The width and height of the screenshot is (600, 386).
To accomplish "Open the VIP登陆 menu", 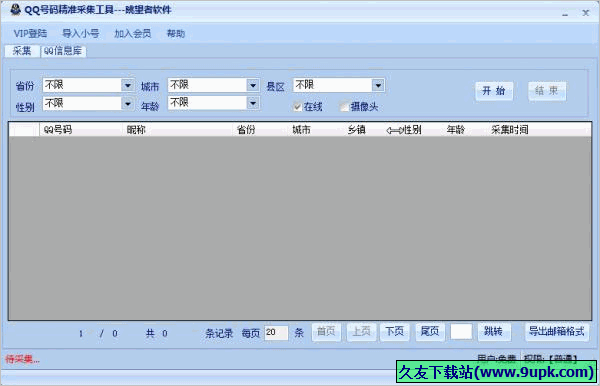I will point(30,34).
